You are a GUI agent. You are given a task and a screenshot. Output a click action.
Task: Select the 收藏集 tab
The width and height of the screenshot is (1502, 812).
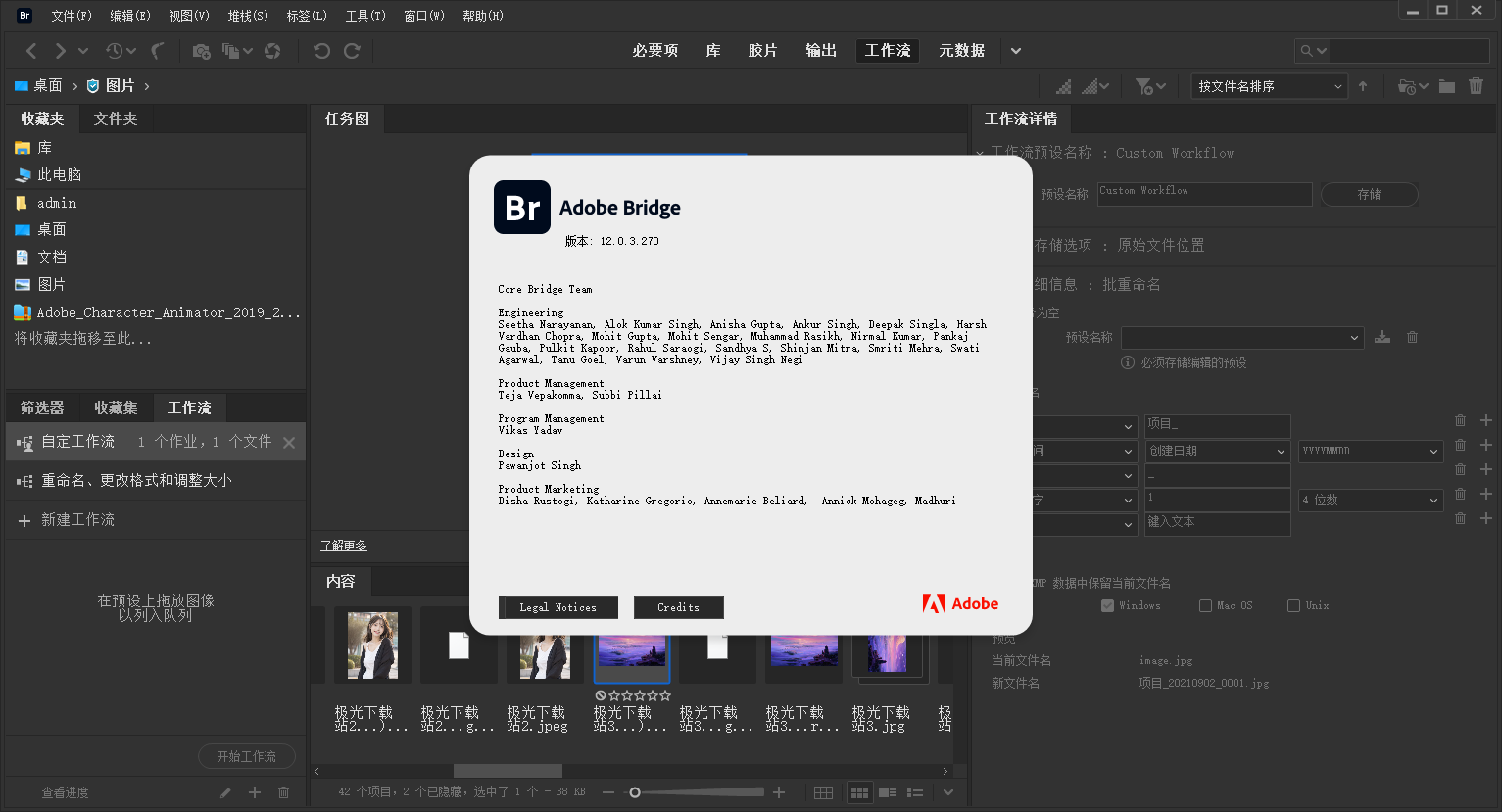click(116, 408)
